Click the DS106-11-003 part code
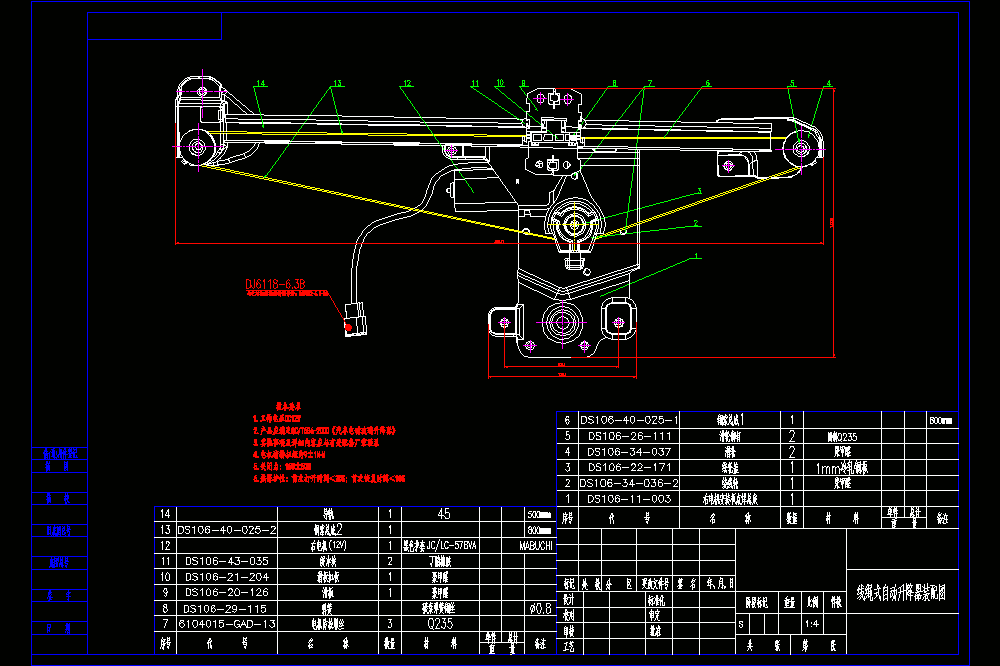Viewport: 1000px width, 666px height. (629, 499)
